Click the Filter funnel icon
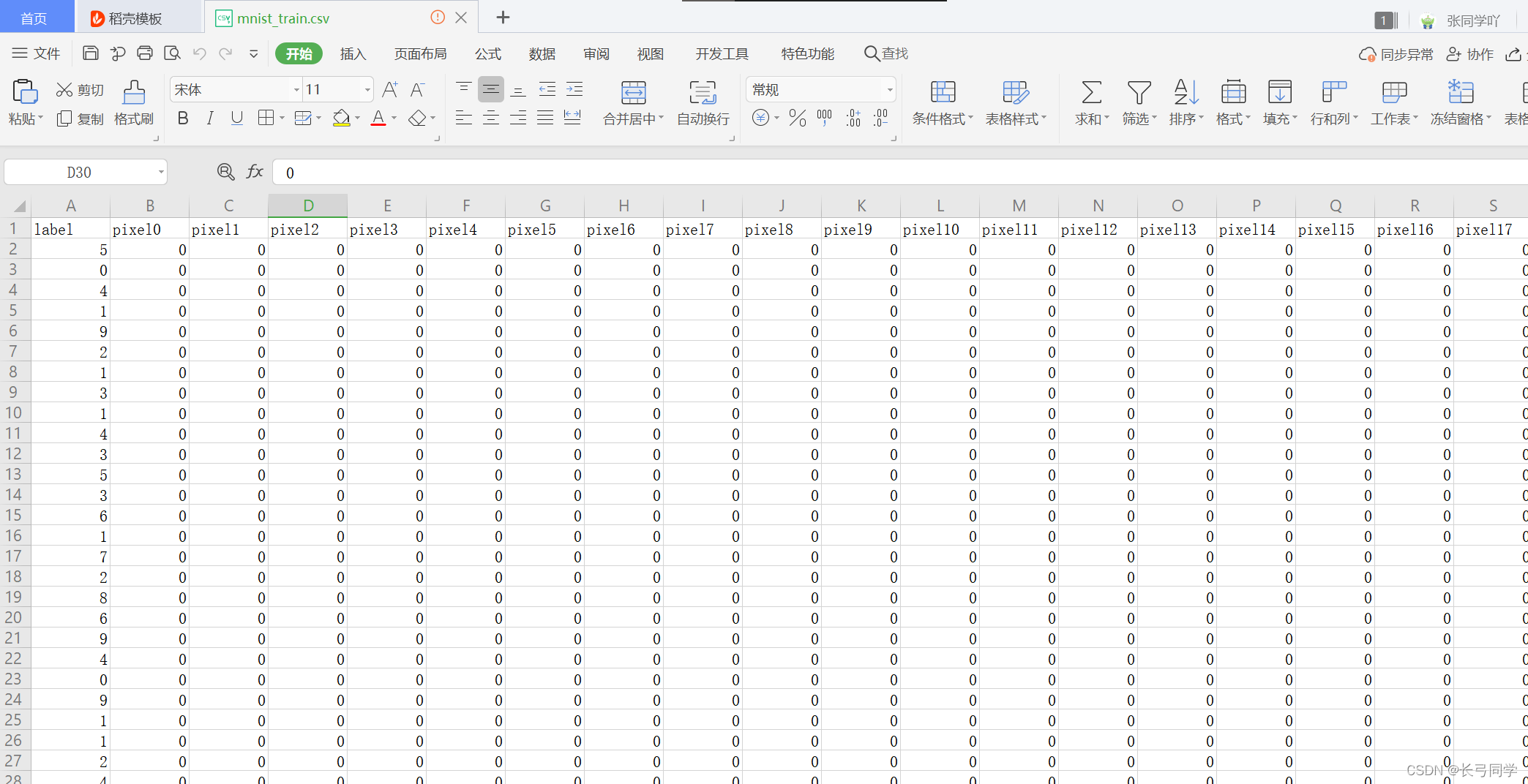The image size is (1528, 784). (1139, 92)
